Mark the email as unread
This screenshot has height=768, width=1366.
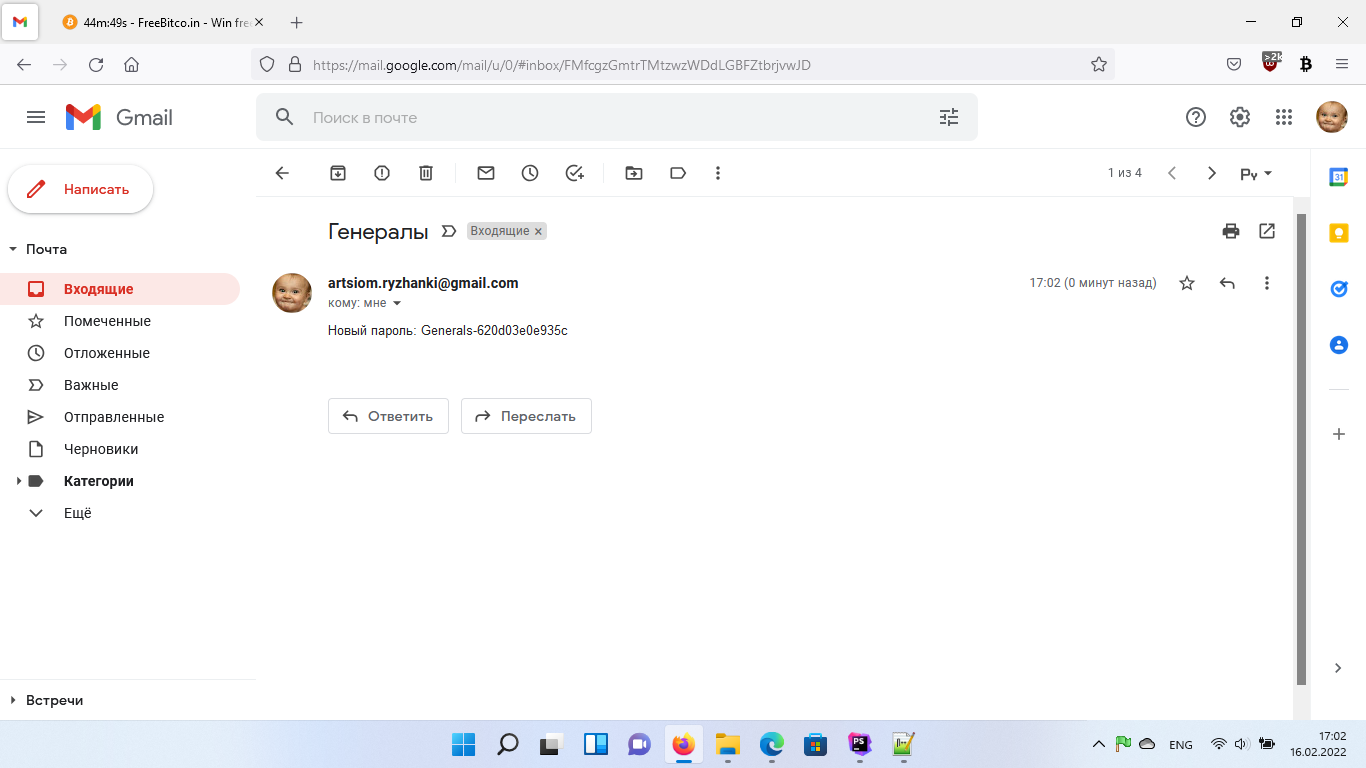coord(486,173)
